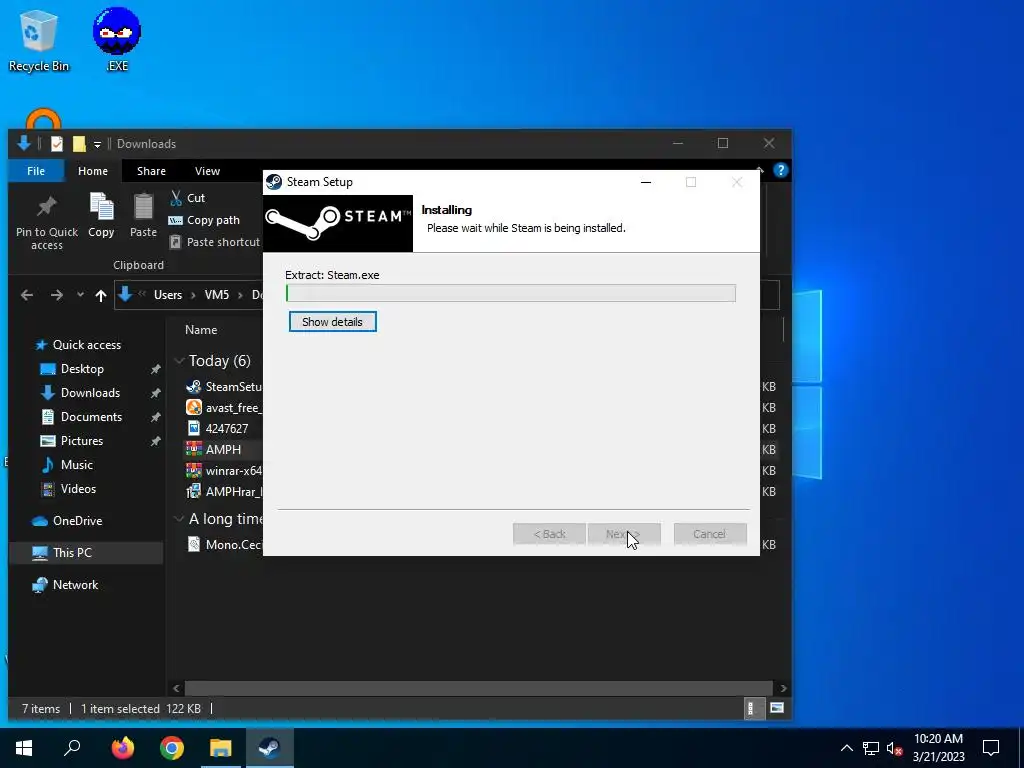Click Pin to Quick access icon
1024x768 pixels.
pos(47,222)
